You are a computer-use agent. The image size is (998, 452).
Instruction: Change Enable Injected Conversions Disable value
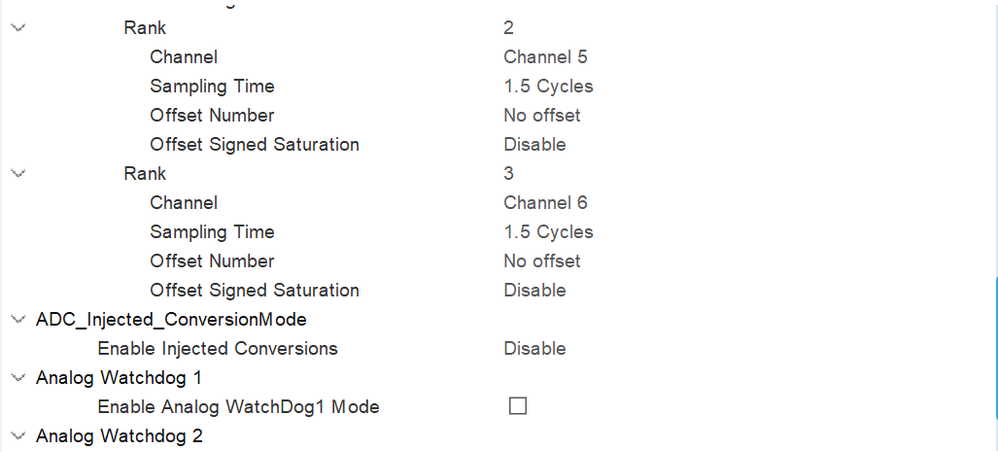[x=535, y=348]
